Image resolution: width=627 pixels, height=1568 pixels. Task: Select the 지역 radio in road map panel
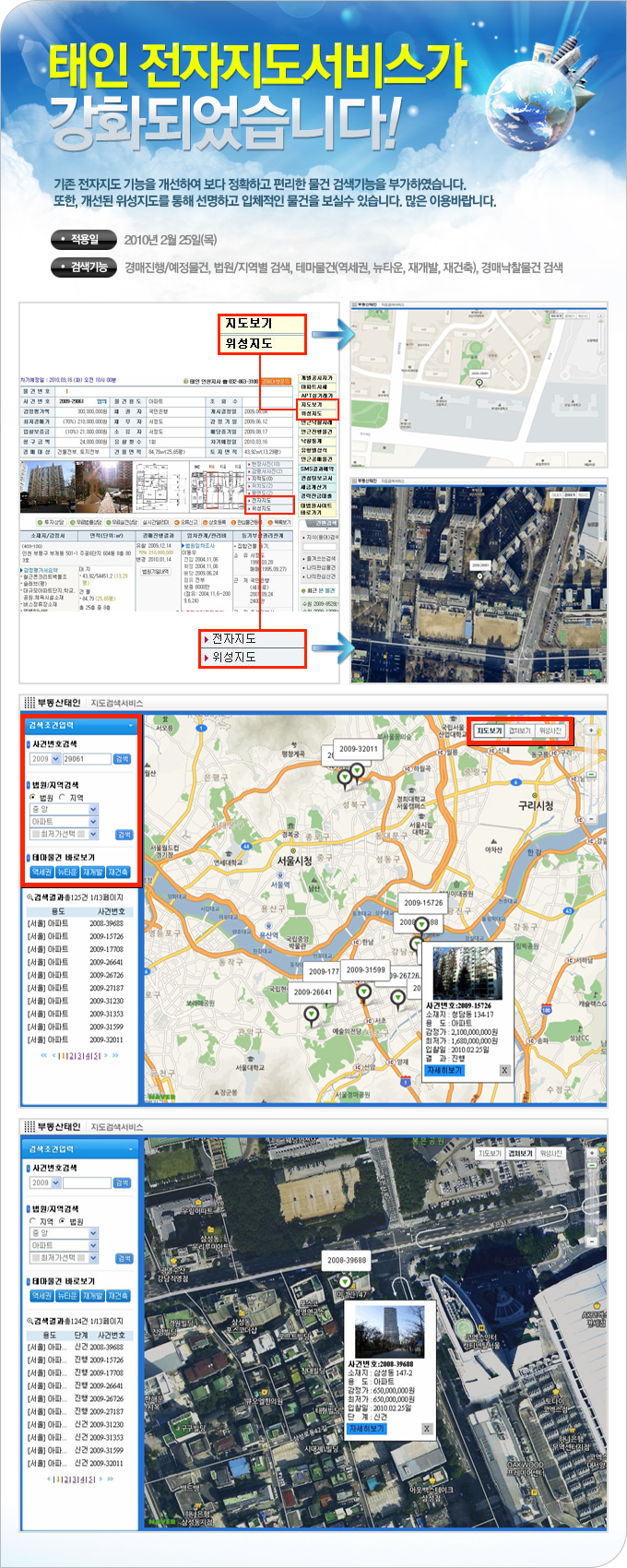click(63, 798)
